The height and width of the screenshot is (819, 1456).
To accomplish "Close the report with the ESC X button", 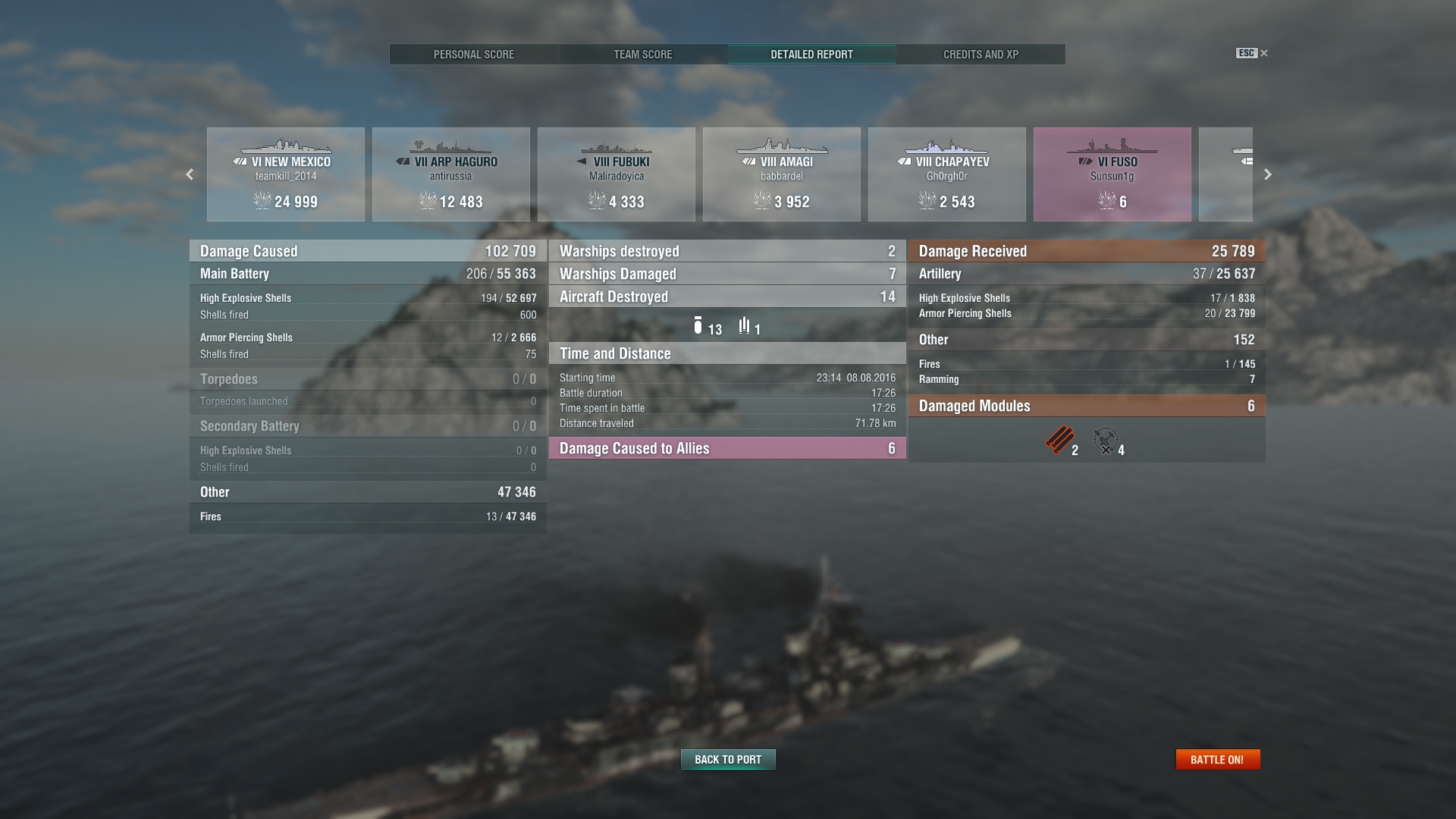I will tap(1252, 53).
